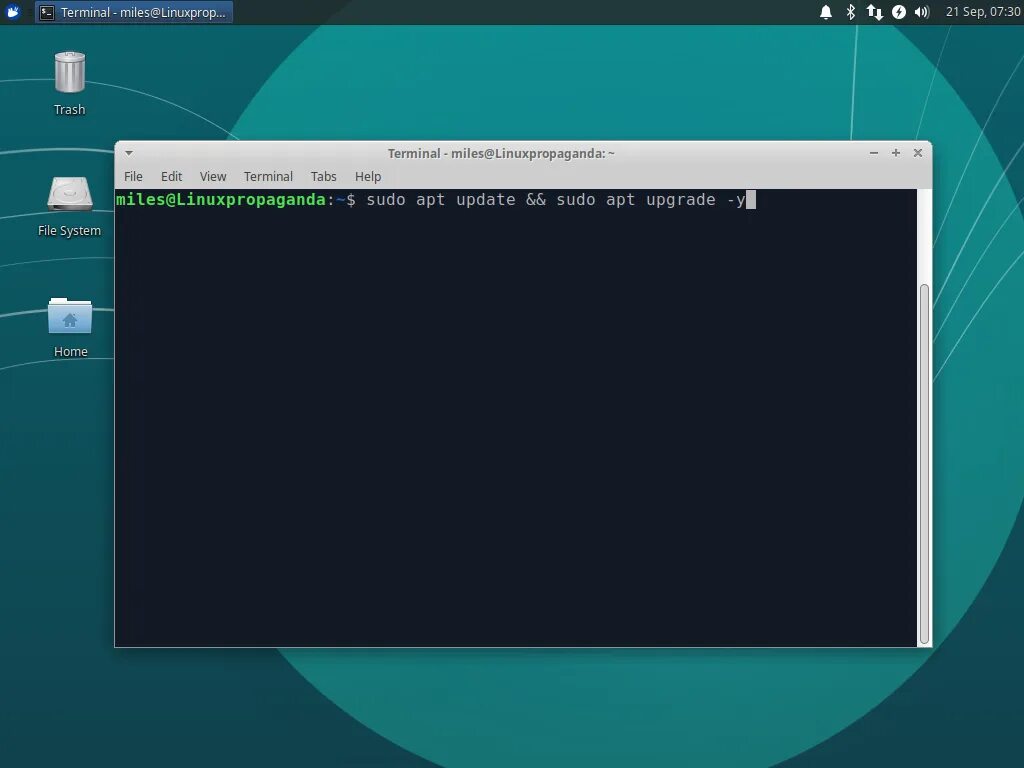Open the network connections tray icon
1024x768 pixels.
(874, 12)
